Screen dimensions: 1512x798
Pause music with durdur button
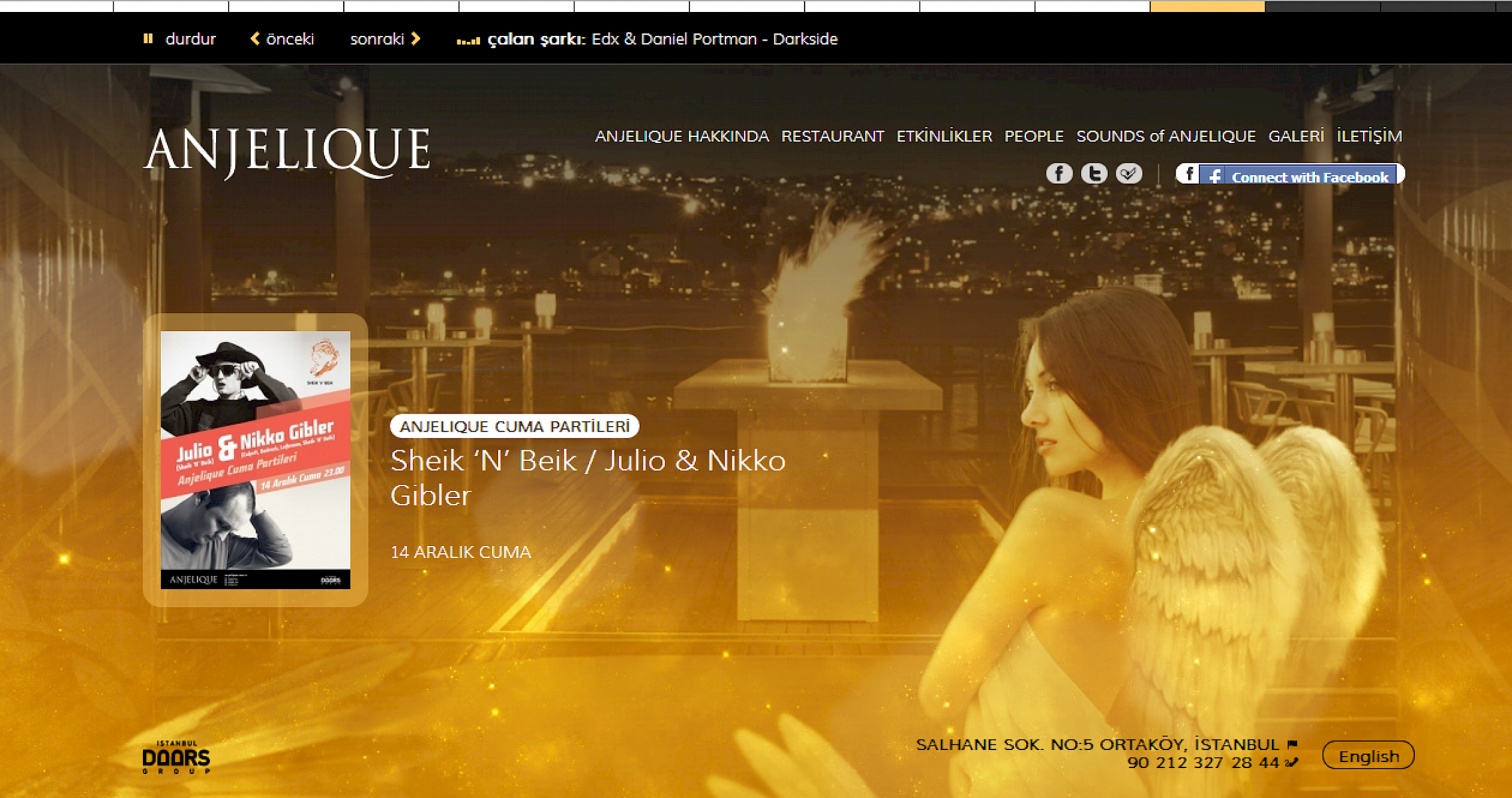pyautogui.click(x=180, y=39)
